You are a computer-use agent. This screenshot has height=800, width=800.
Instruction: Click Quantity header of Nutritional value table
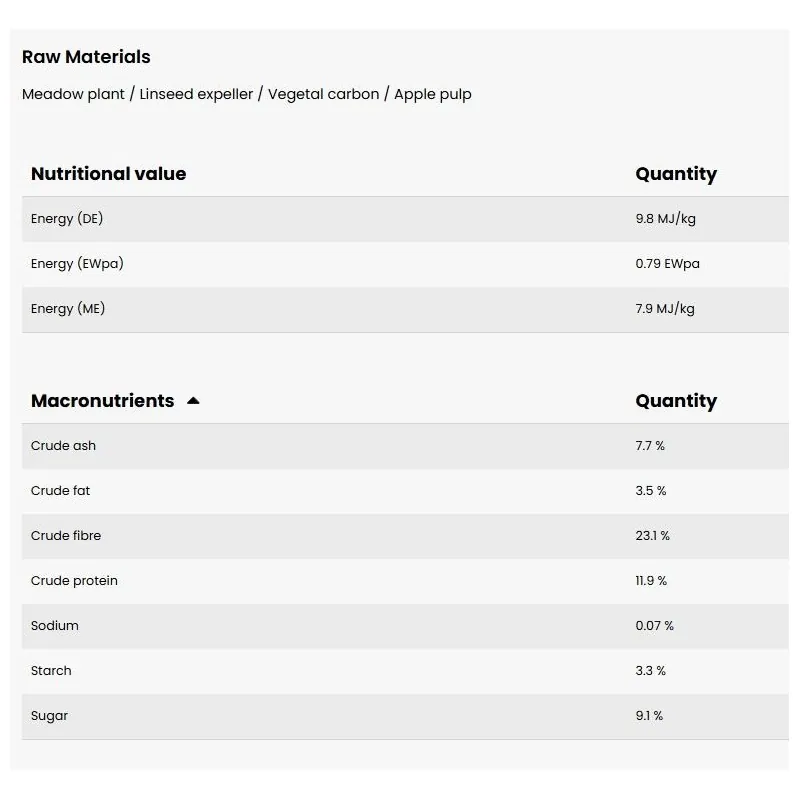click(x=676, y=174)
